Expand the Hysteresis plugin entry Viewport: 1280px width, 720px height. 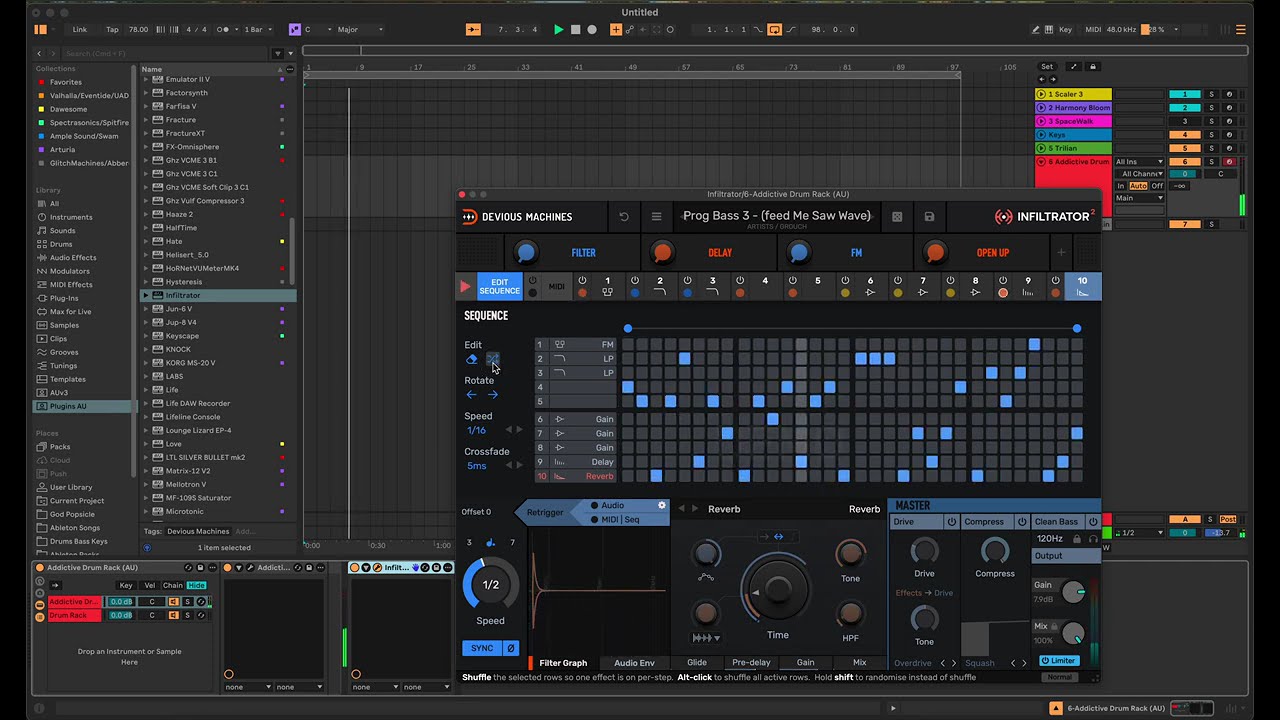pyautogui.click(x=146, y=282)
